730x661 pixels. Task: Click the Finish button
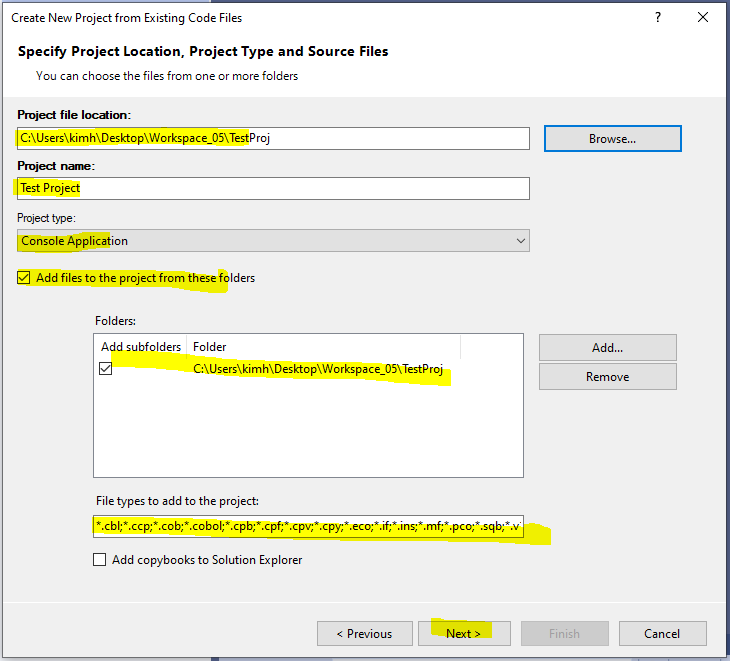pyautogui.click(x=564, y=633)
